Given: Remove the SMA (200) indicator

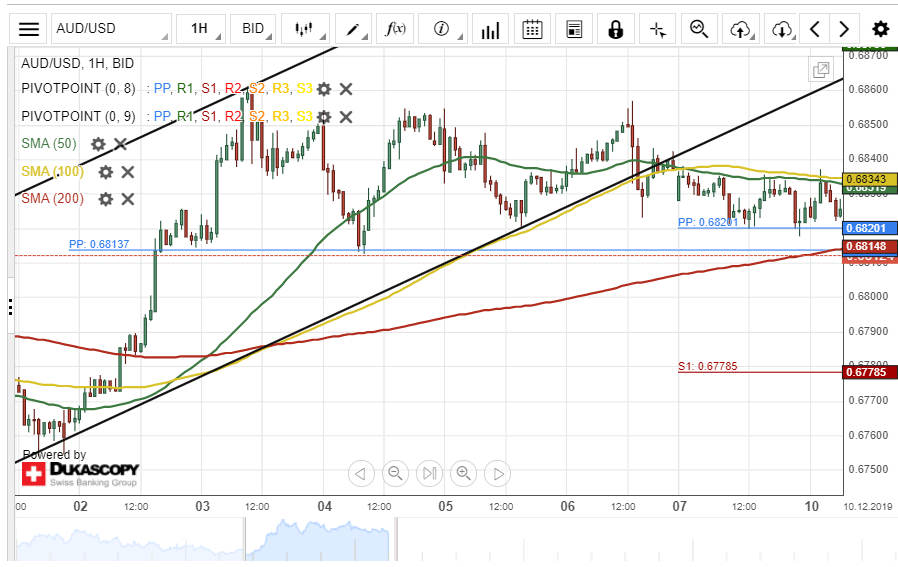Looking at the screenshot, I should pos(128,199).
